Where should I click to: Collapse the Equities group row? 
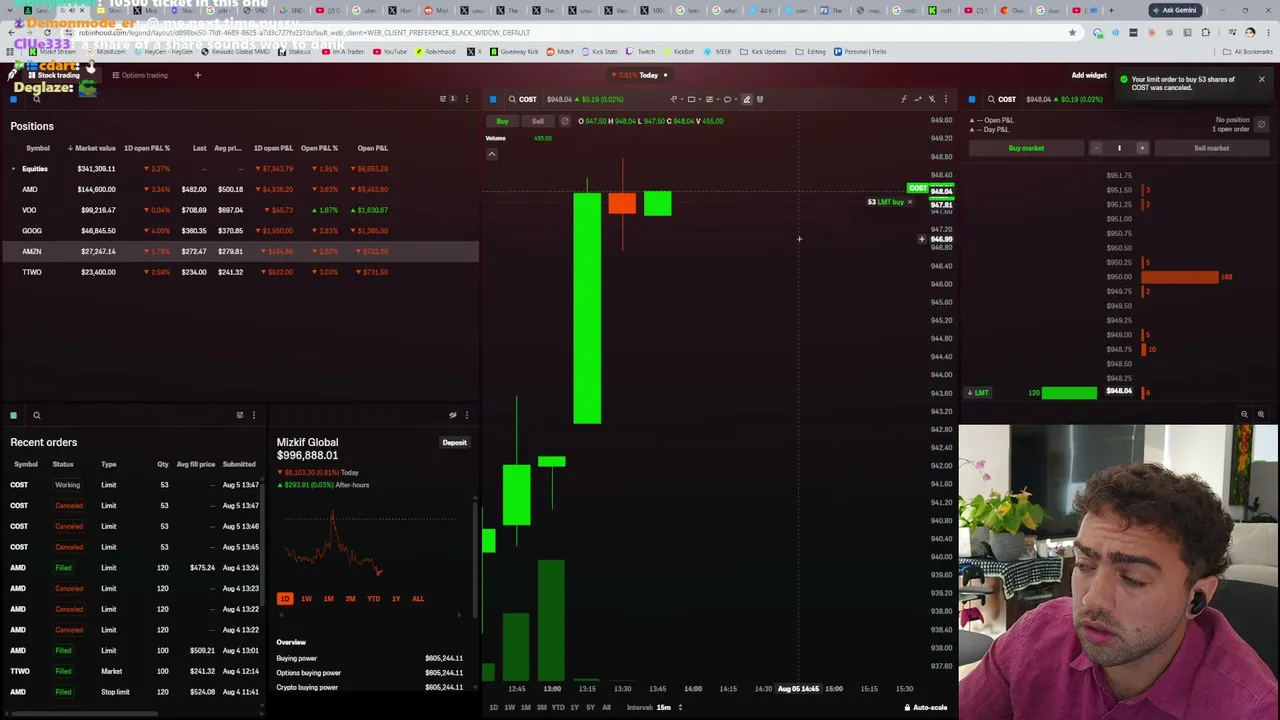(x=14, y=169)
